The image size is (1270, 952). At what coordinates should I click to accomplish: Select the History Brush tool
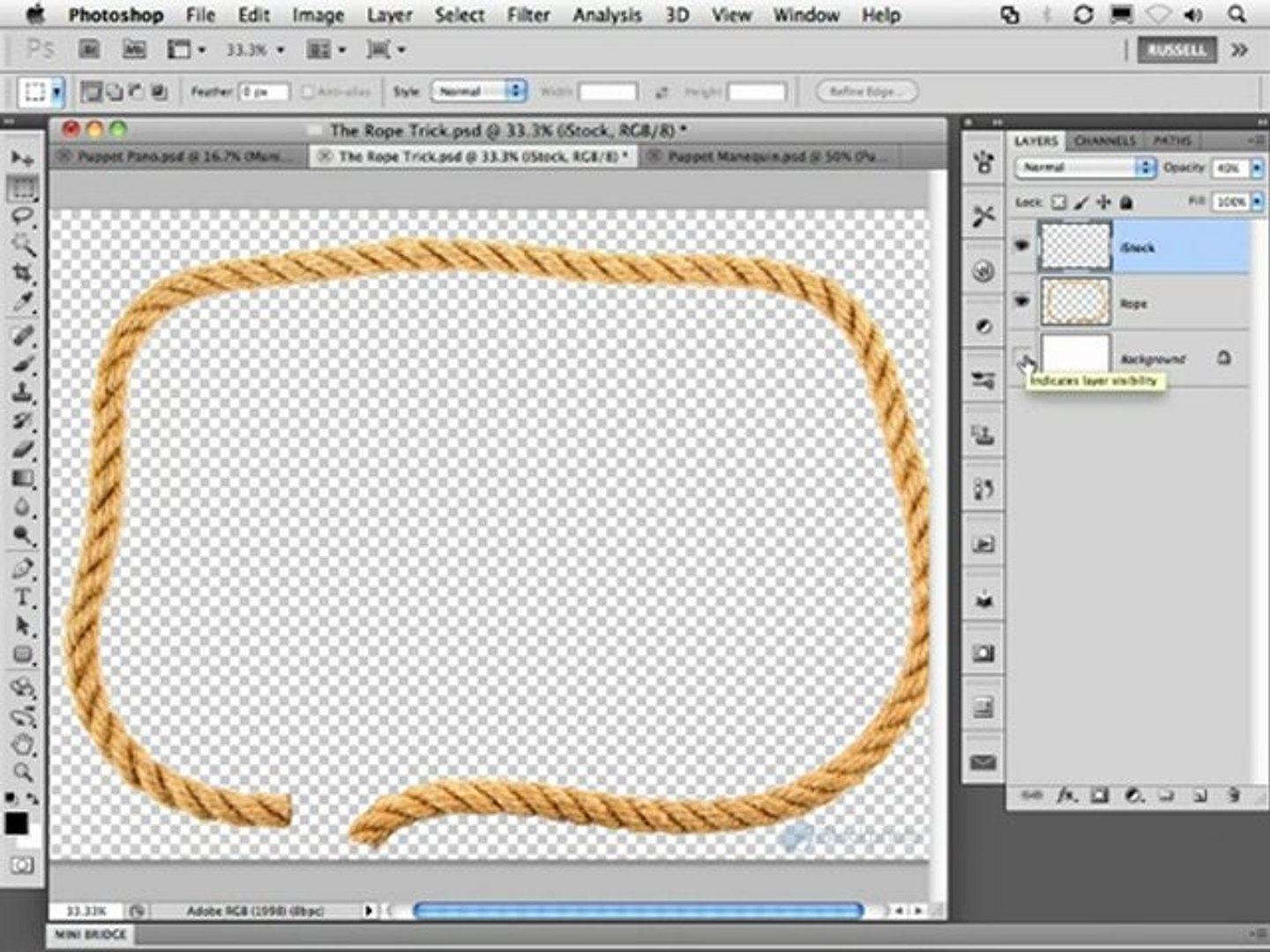click(23, 421)
